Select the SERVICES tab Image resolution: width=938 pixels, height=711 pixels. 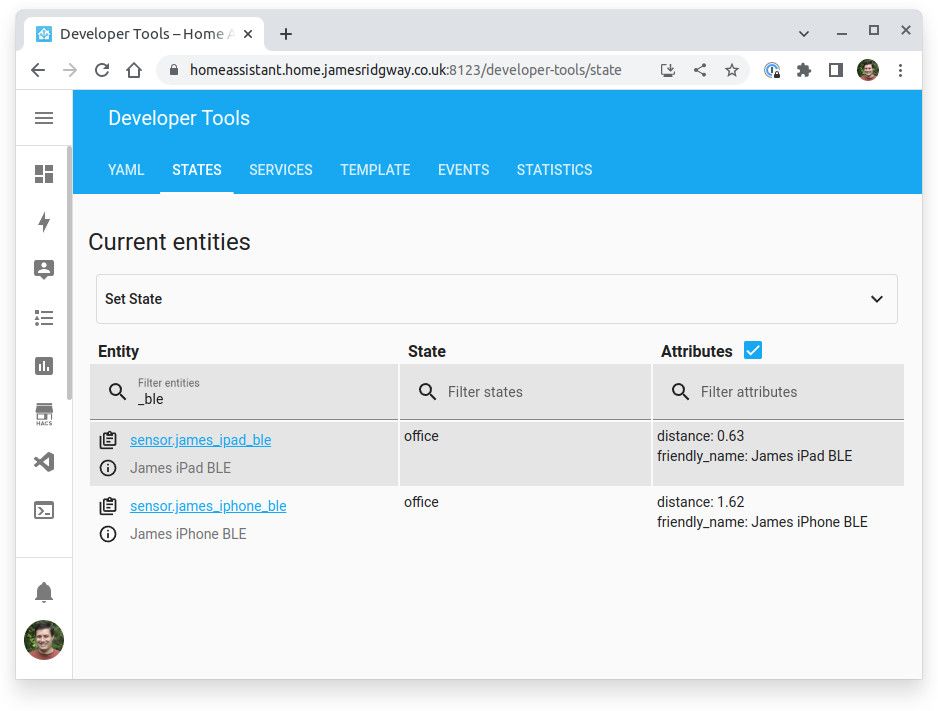pos(280,170)
